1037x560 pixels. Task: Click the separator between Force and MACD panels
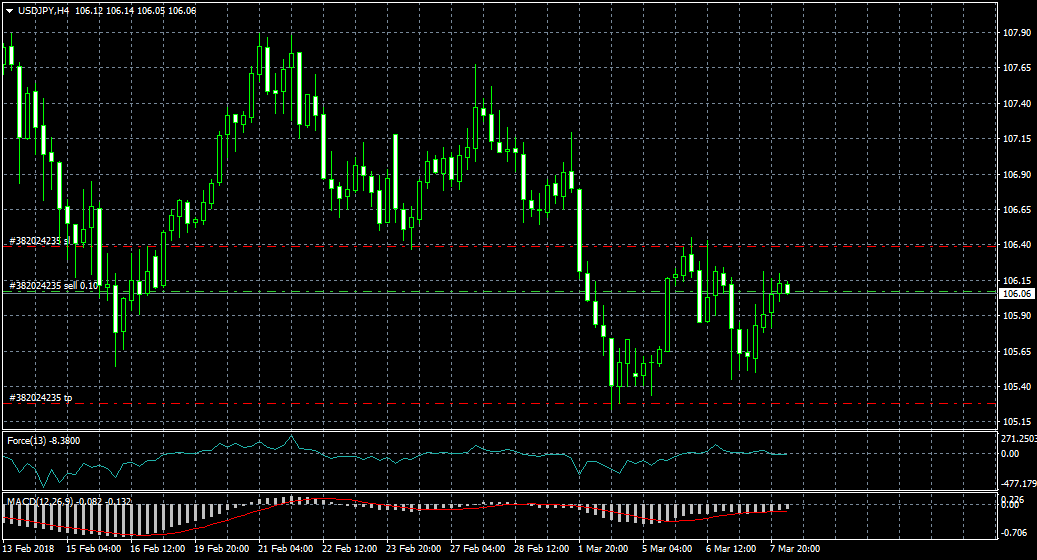point(500,490)
